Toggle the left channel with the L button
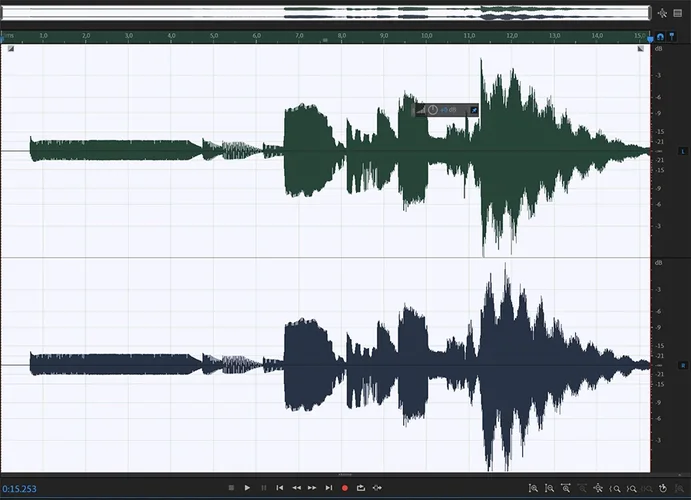The height and width of the screenshot is (500, 691). click(x=683, y=151)
